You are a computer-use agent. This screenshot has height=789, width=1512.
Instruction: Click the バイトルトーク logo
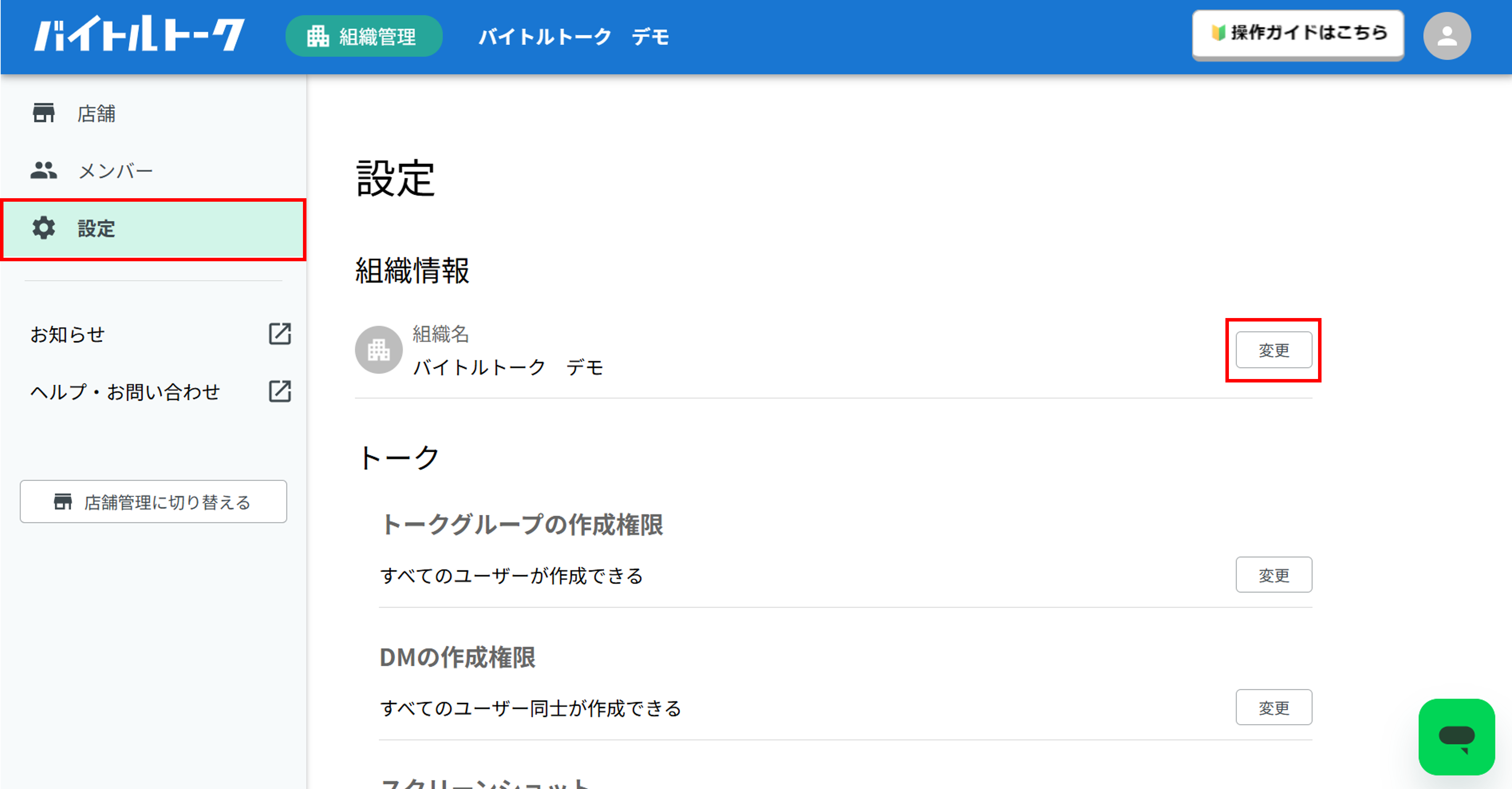tap(139, 34)
